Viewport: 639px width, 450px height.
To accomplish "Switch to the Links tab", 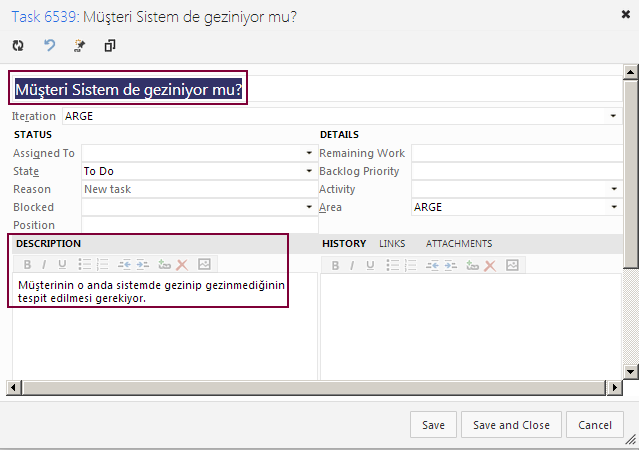I will 392,243.
